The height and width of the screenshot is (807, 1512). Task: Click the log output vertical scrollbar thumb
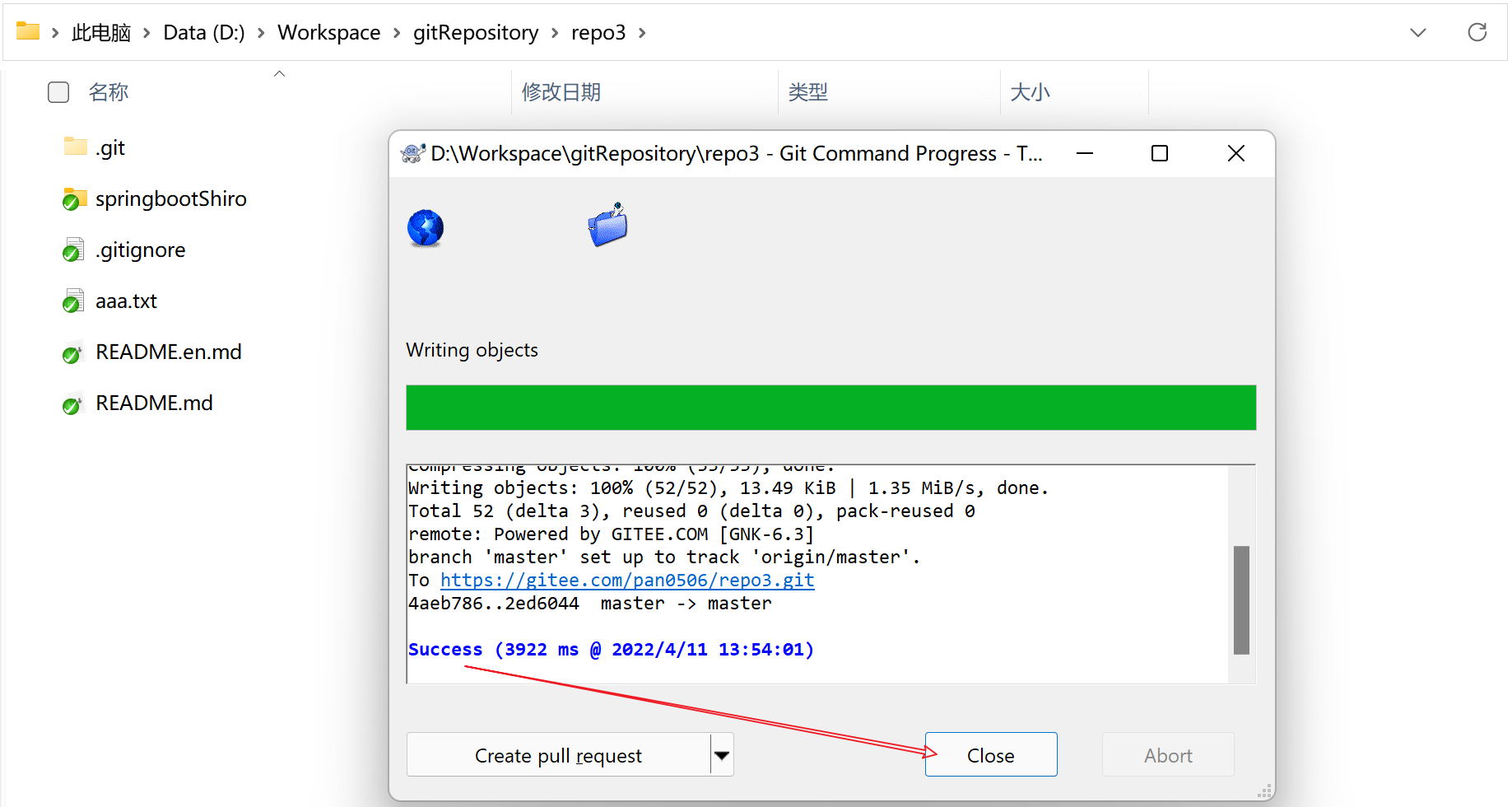[1241, 599]
